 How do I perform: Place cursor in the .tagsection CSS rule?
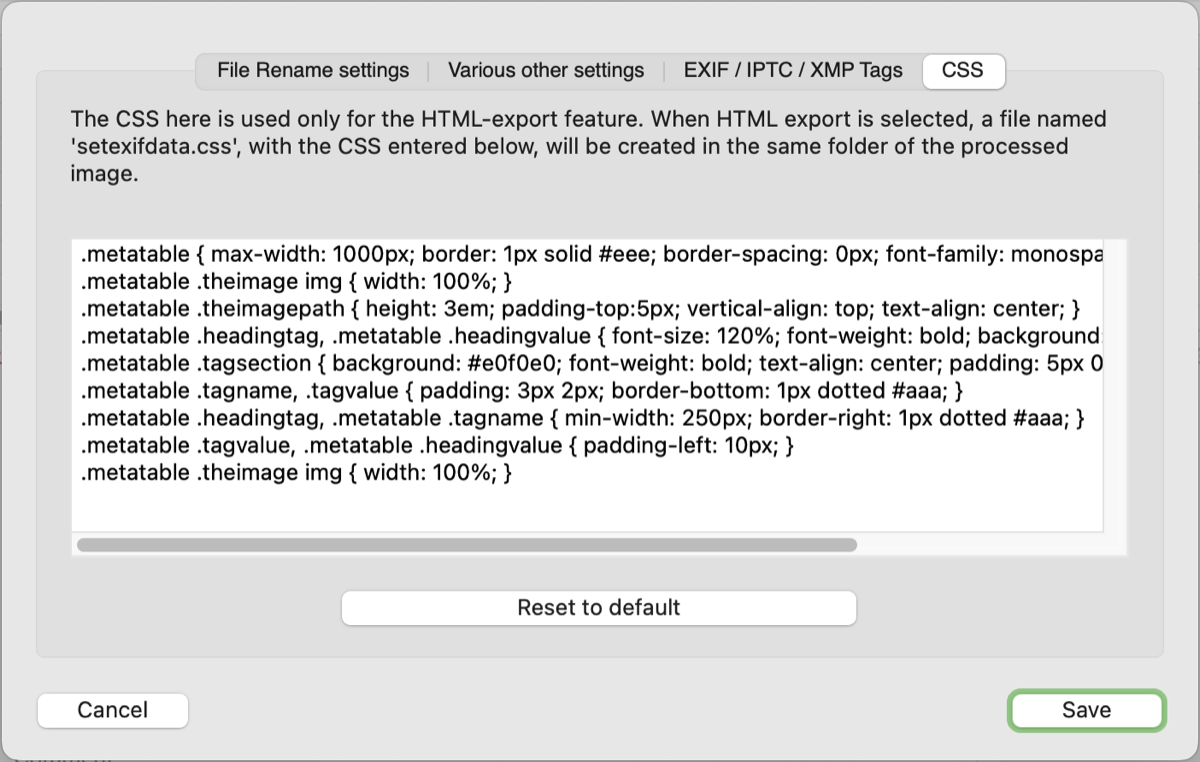click(x=590, y=364)
